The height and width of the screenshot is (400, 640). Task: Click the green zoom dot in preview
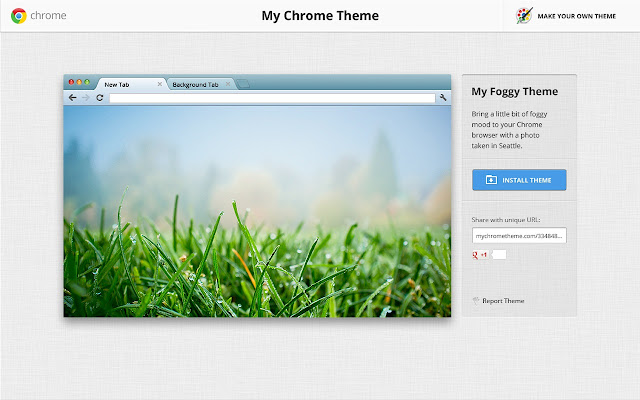(x=87, y=82)
